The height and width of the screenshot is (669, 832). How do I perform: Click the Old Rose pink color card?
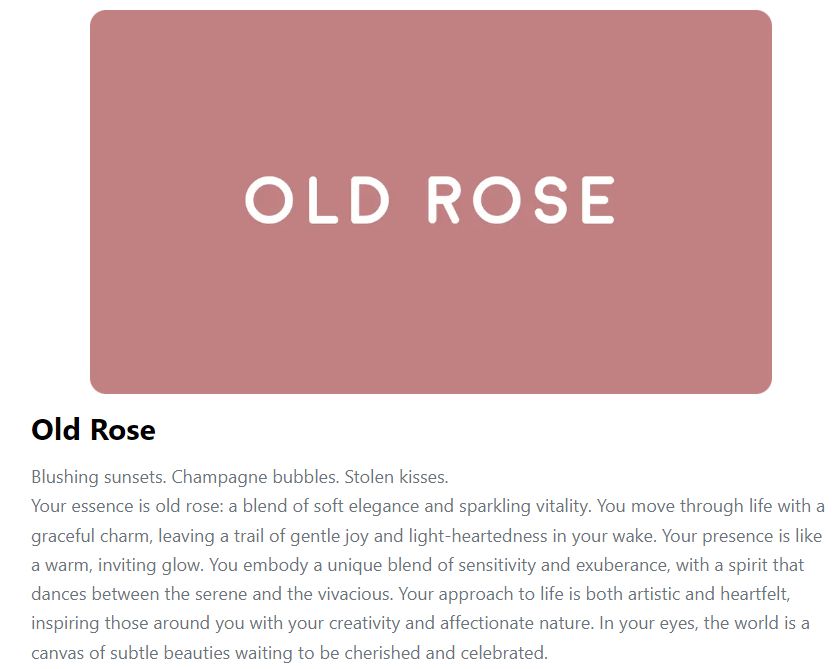[431, 202]
